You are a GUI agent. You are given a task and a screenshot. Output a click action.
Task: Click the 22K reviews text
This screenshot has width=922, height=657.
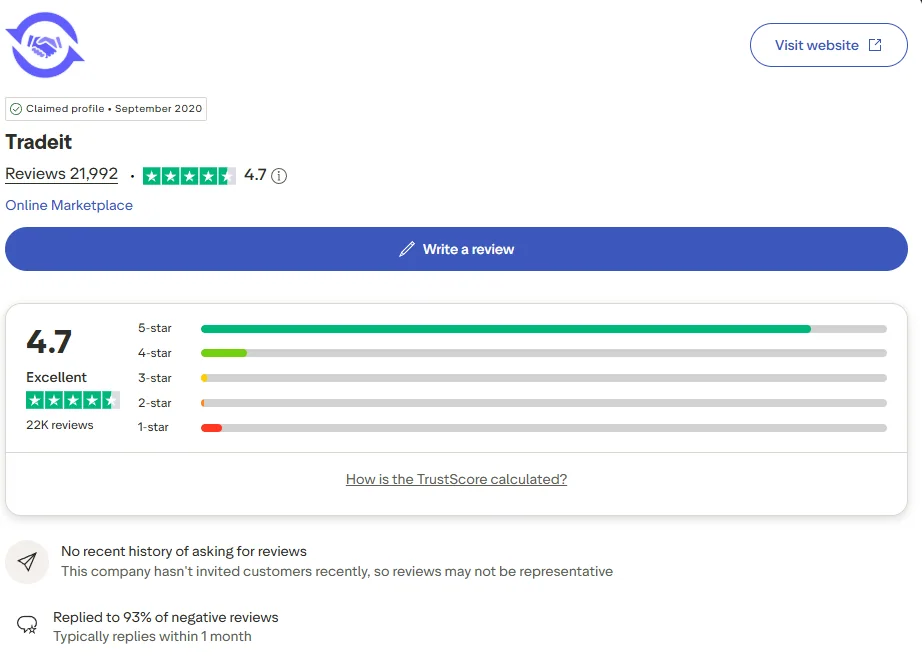point(59,425)
